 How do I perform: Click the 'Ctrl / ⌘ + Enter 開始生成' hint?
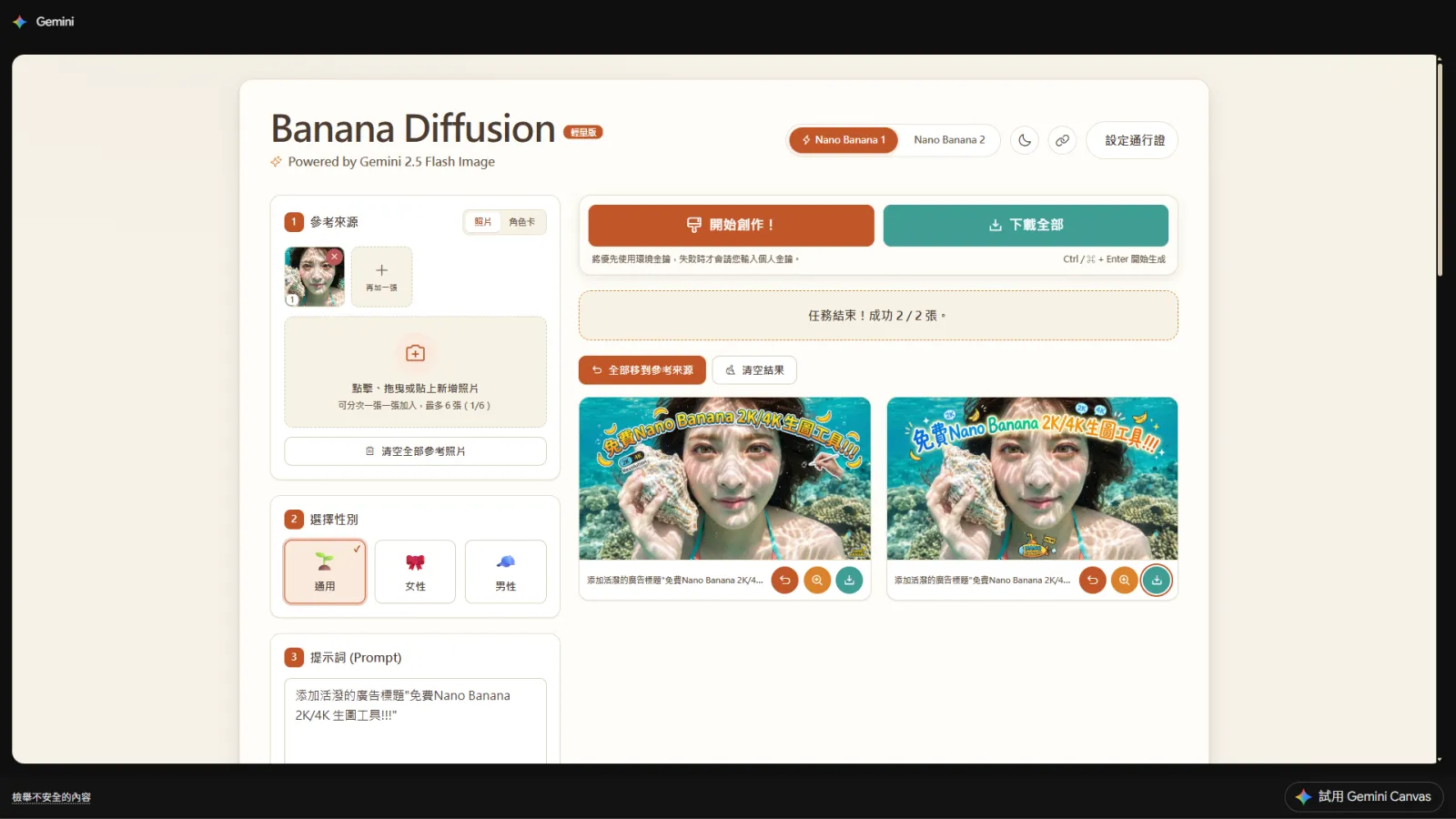pyautogui.click(x=1114, y=259)
